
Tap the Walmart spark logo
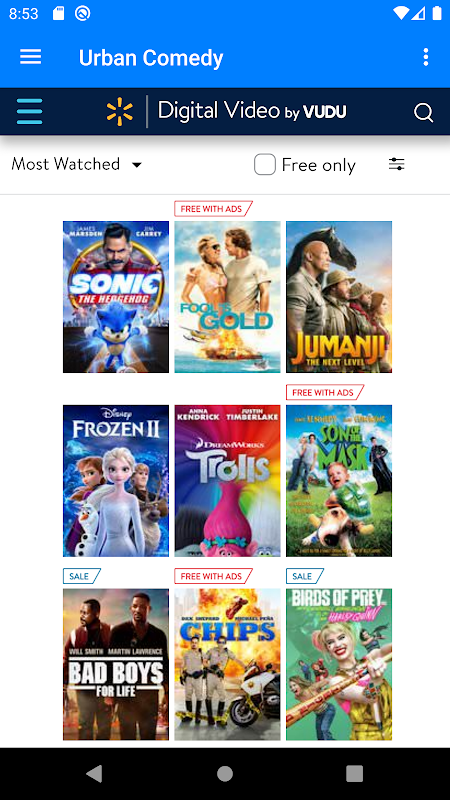(x=120, y=112)
